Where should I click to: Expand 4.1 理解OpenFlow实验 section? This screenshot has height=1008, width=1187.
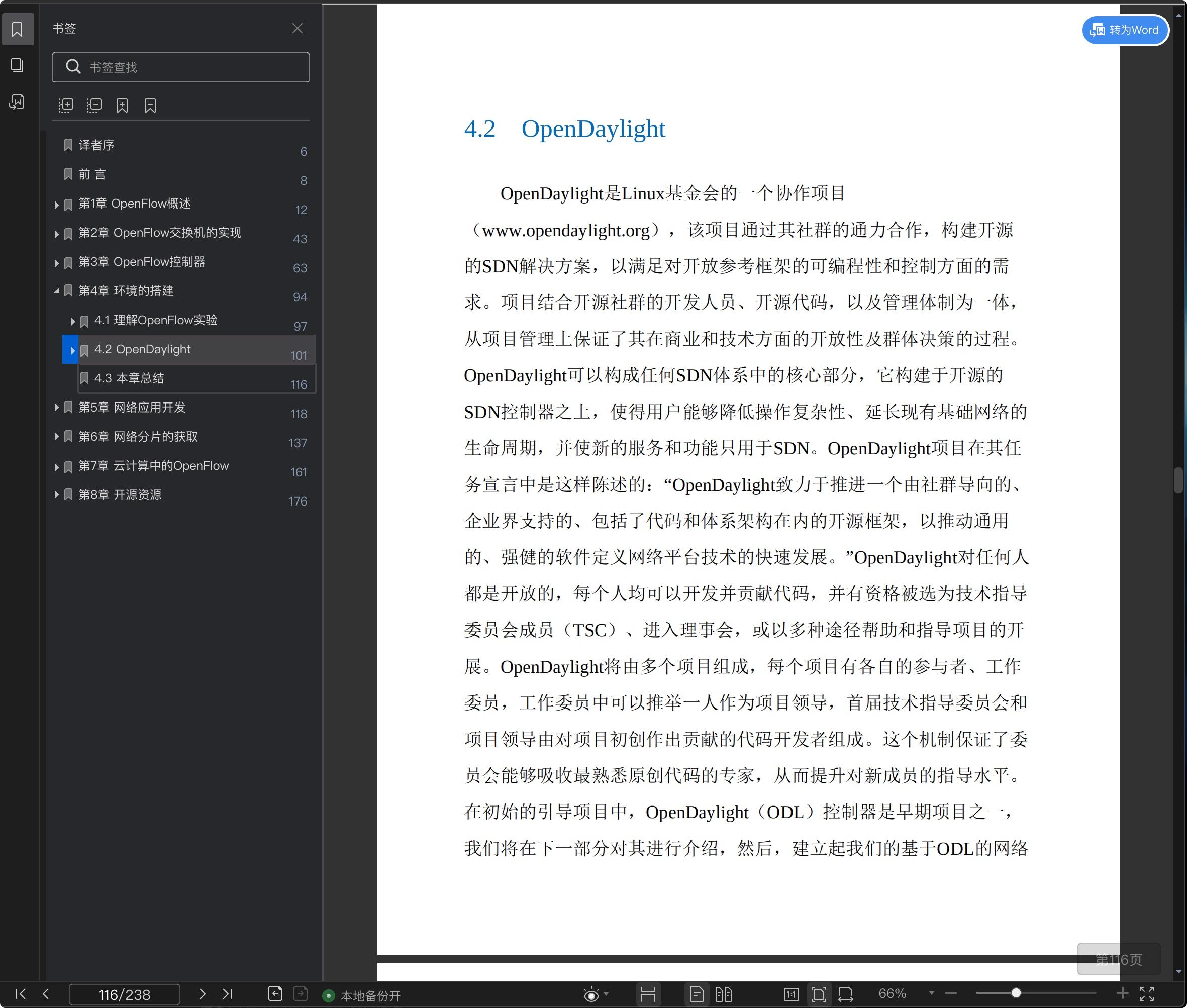[x=72, y=321]
